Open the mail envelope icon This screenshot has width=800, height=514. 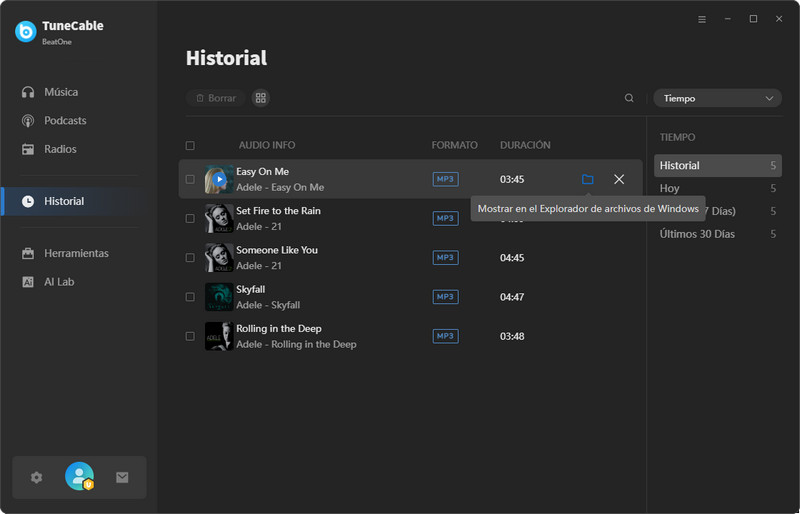coord(122,477)
